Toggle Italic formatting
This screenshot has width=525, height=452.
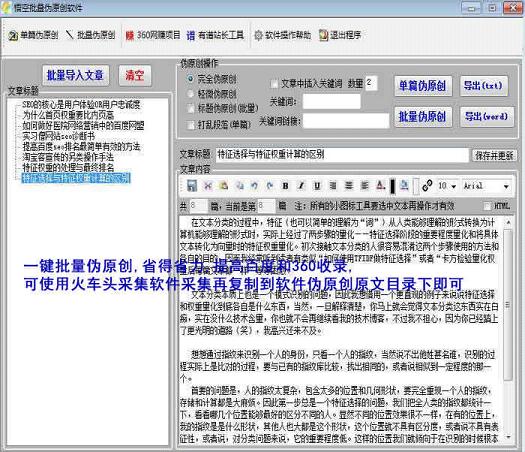point(301,186)
